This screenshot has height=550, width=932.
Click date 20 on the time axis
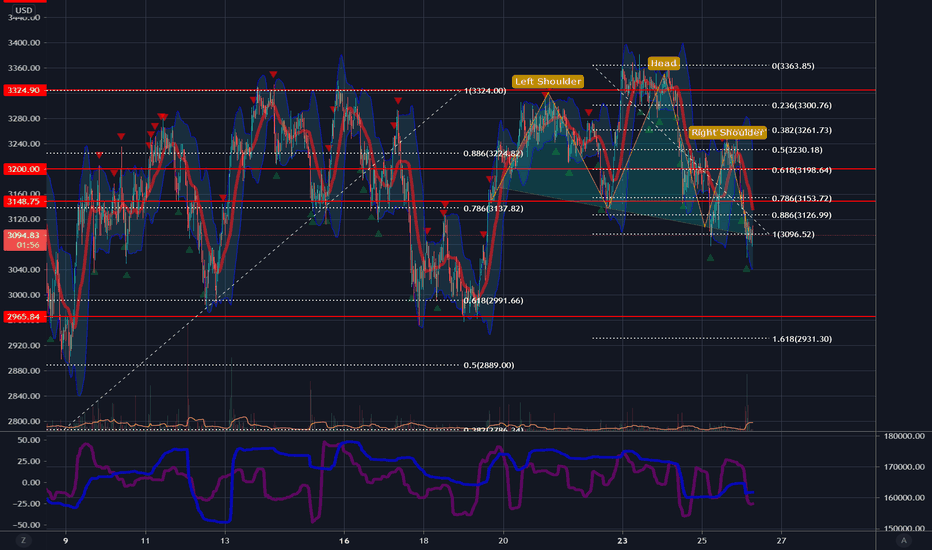pos(503,540)
